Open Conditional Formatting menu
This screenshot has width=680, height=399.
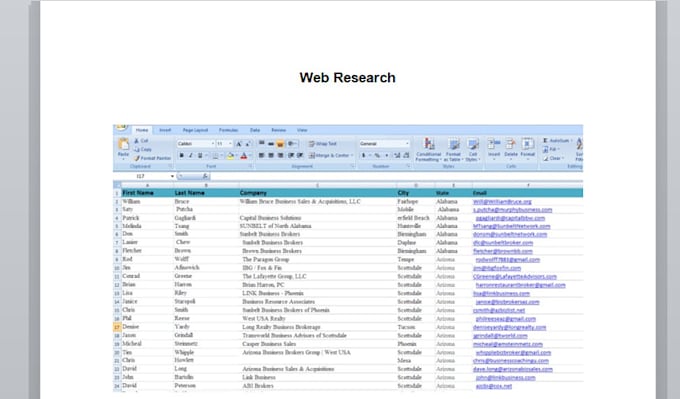428,150
